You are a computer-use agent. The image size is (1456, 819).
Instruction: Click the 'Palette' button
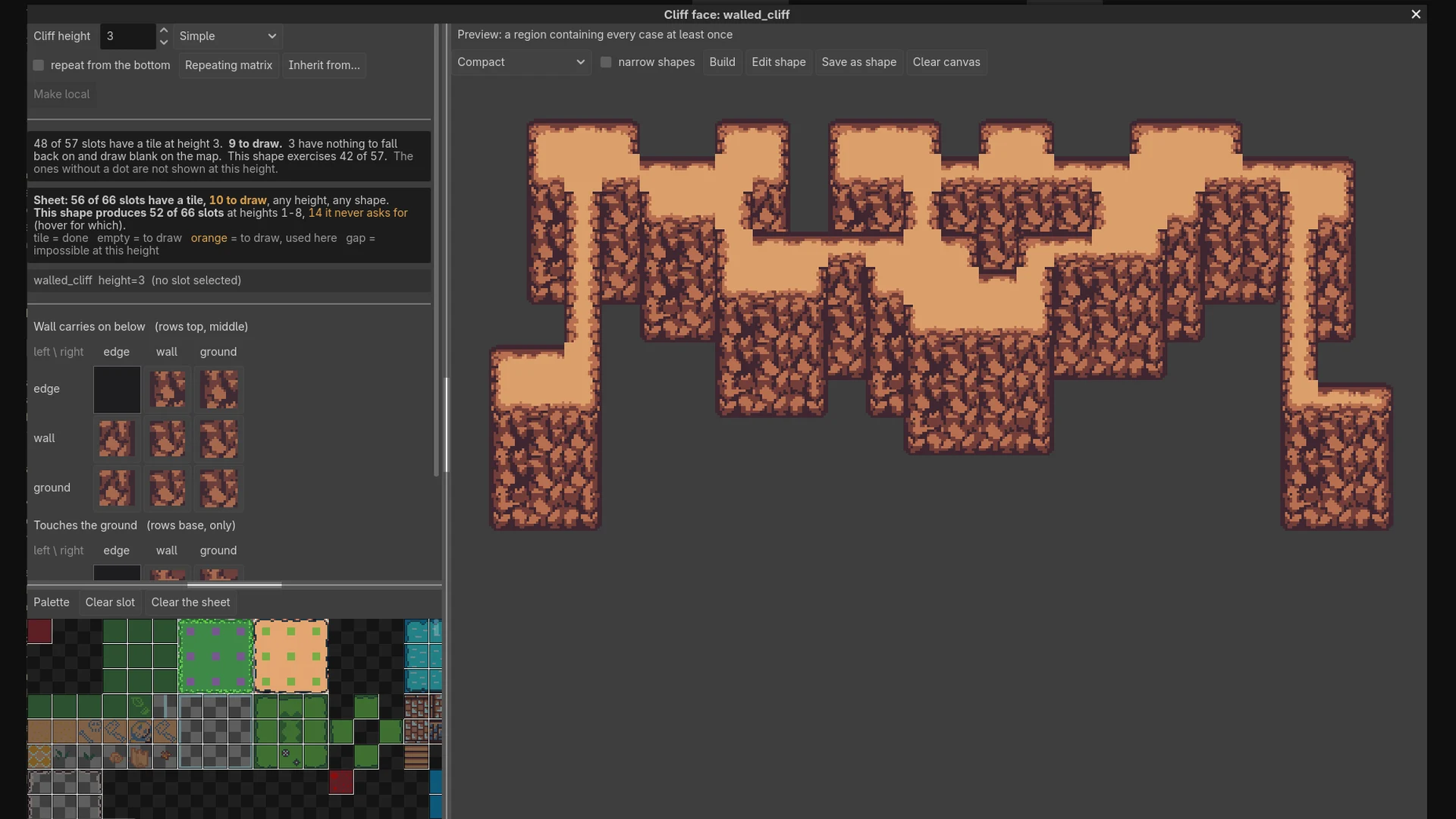tap(52, 602)
